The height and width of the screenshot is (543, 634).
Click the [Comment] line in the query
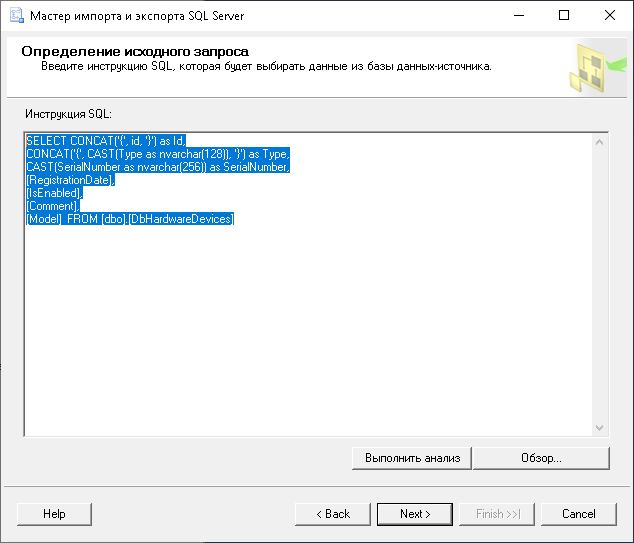[x=53, y=206]
